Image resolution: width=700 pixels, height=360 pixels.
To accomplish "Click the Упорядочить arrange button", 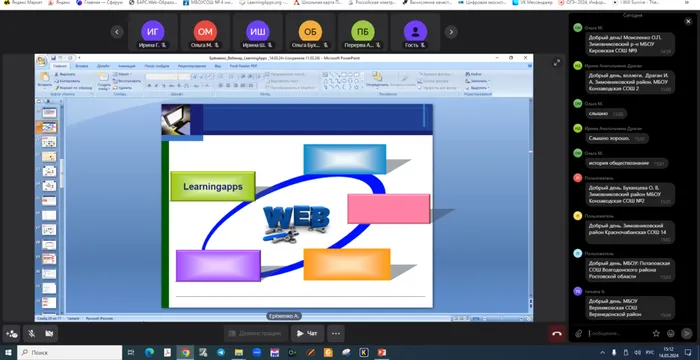I will (377, 79).
